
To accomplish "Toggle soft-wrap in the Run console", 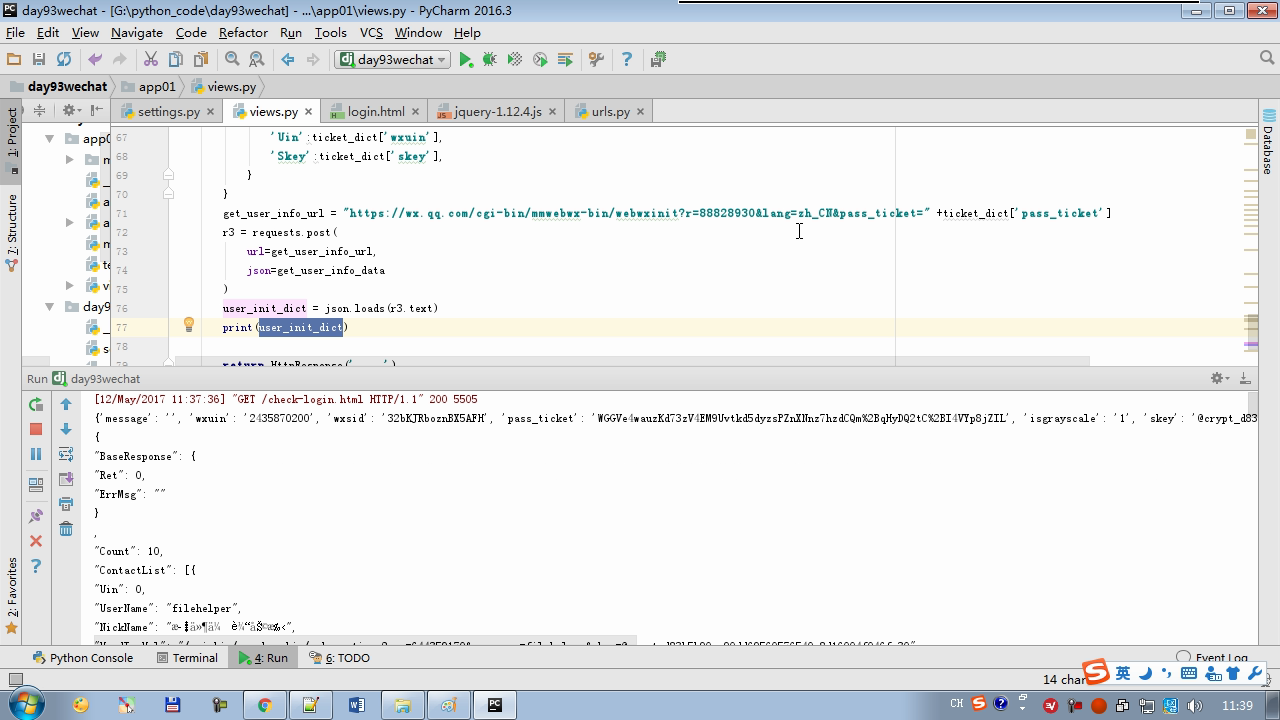I will 66,454.
